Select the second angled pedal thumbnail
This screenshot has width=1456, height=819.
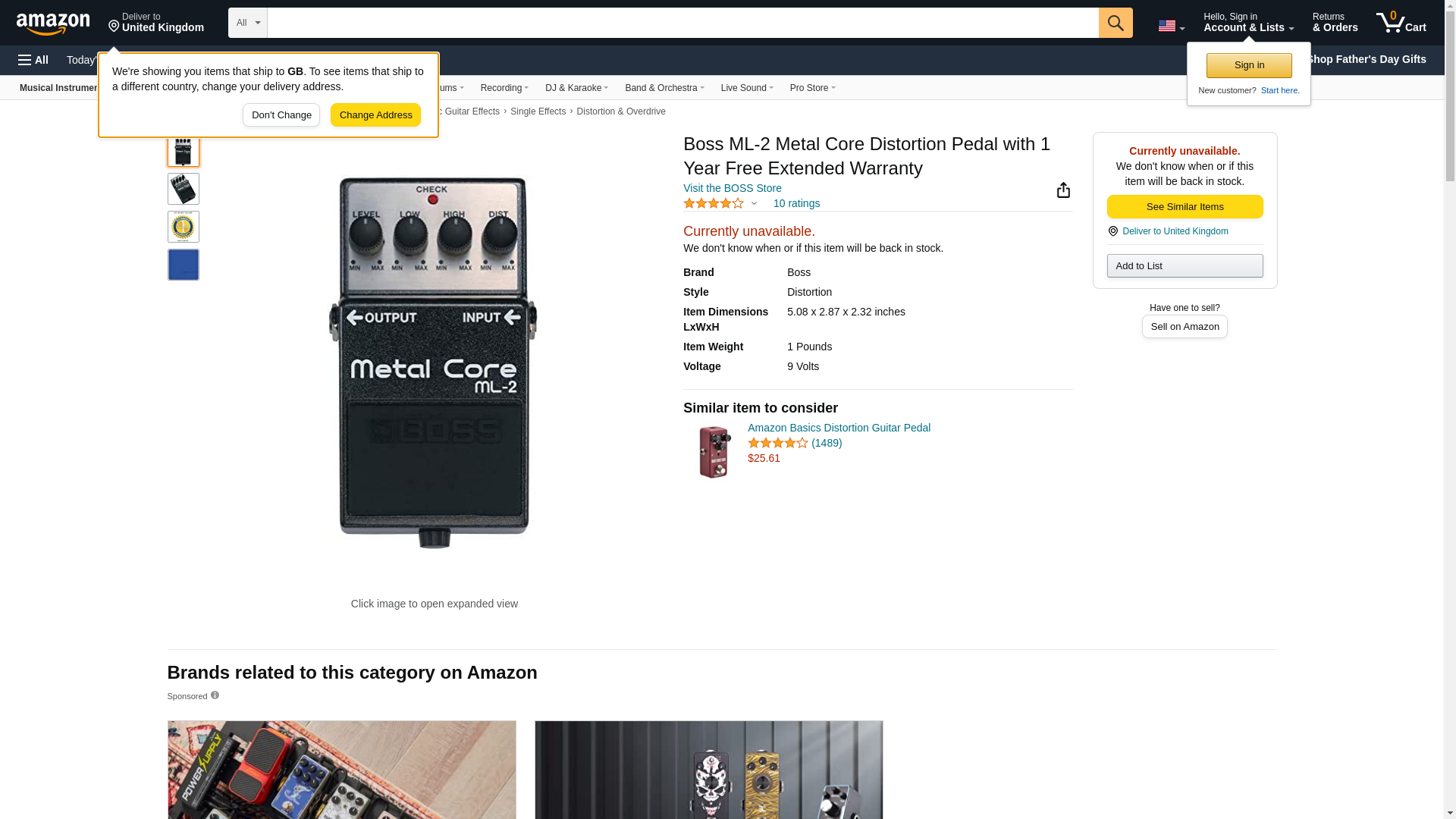(x=184, y=189)
